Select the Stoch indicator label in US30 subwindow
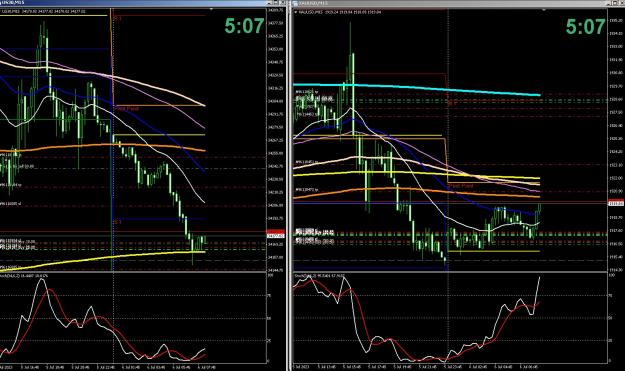The height and width of the screenshot is (371, 625). (x=24, y=275)
